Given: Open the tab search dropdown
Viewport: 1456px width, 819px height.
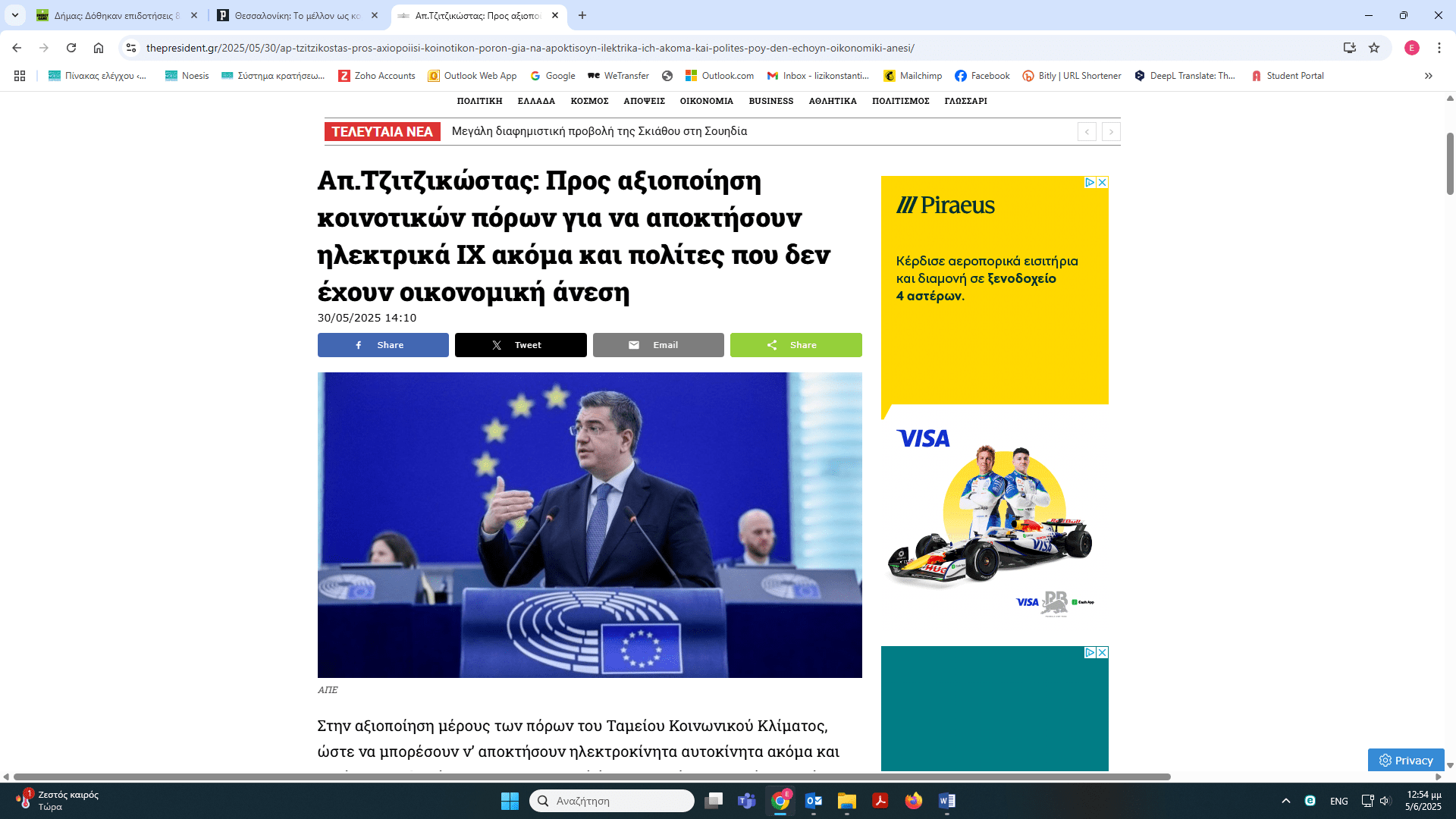Looking at the screenshot, I should click(x=14, y=15).
